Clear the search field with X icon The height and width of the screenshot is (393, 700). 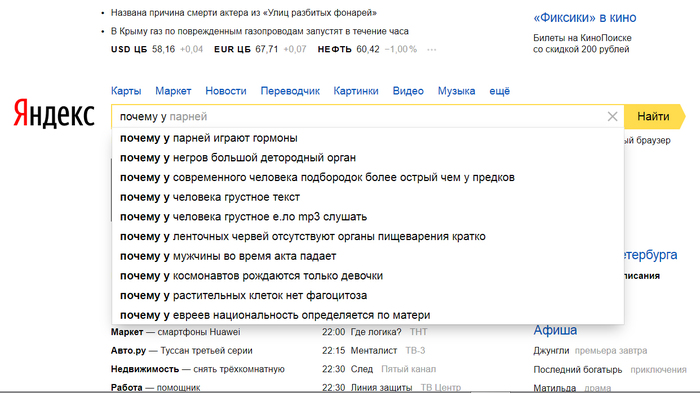click(x=612, y=117)
